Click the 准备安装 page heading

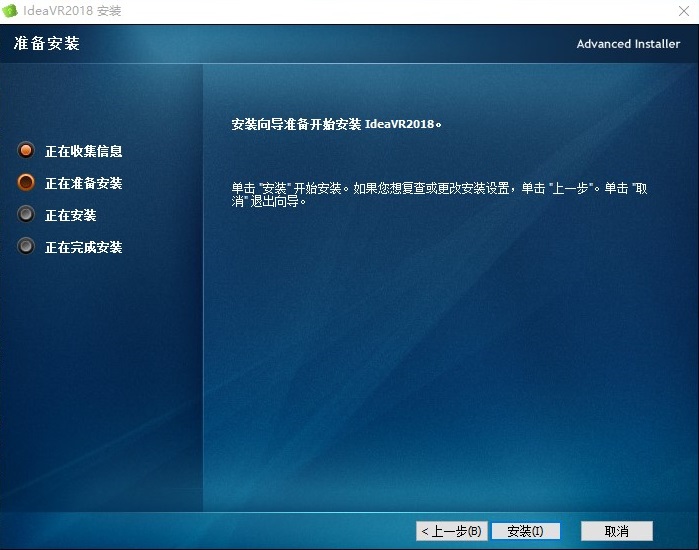tap(47, 43)
